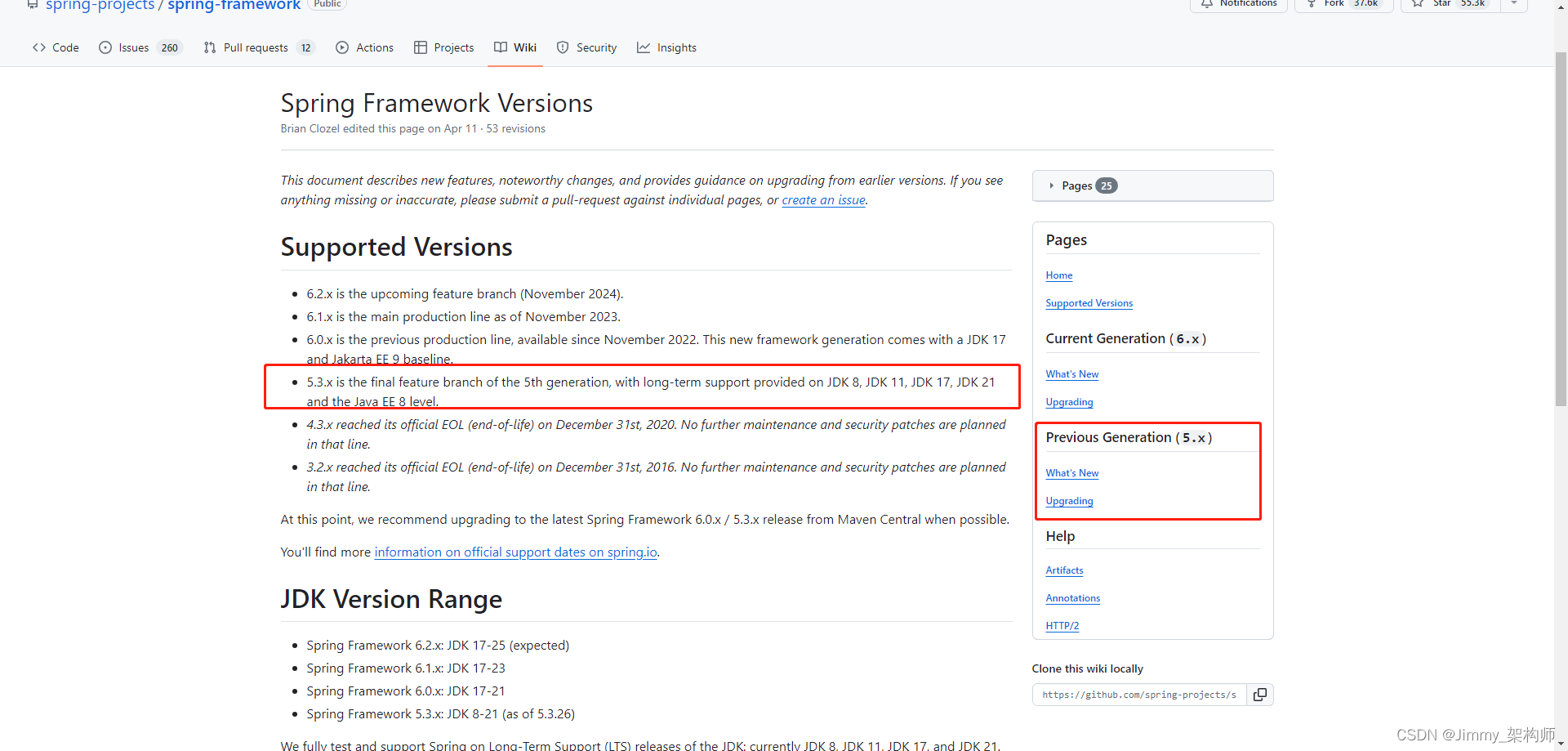
Task: Open the Star dropdown arrow
Action: tap(1514, 4)
